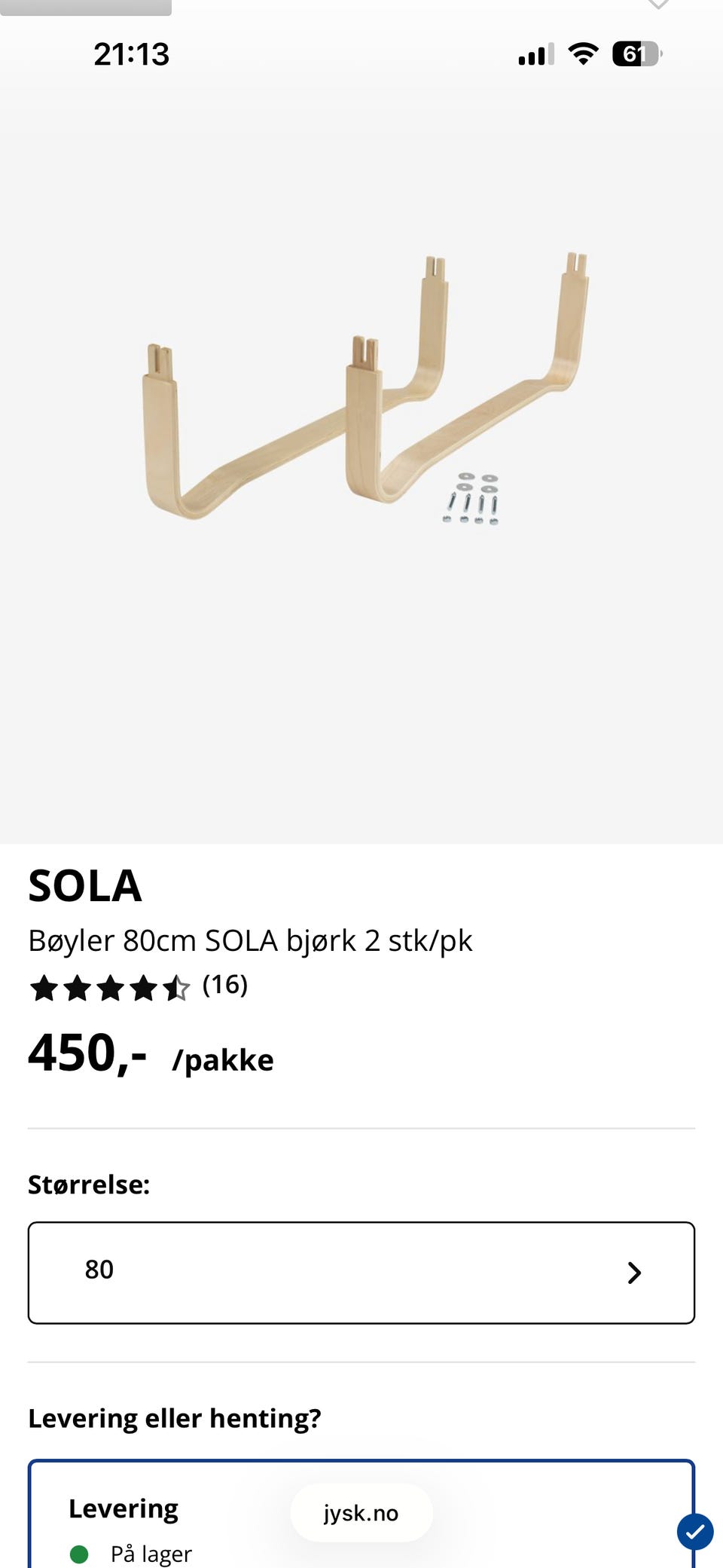Tap the star rating icons

(110, 987)
